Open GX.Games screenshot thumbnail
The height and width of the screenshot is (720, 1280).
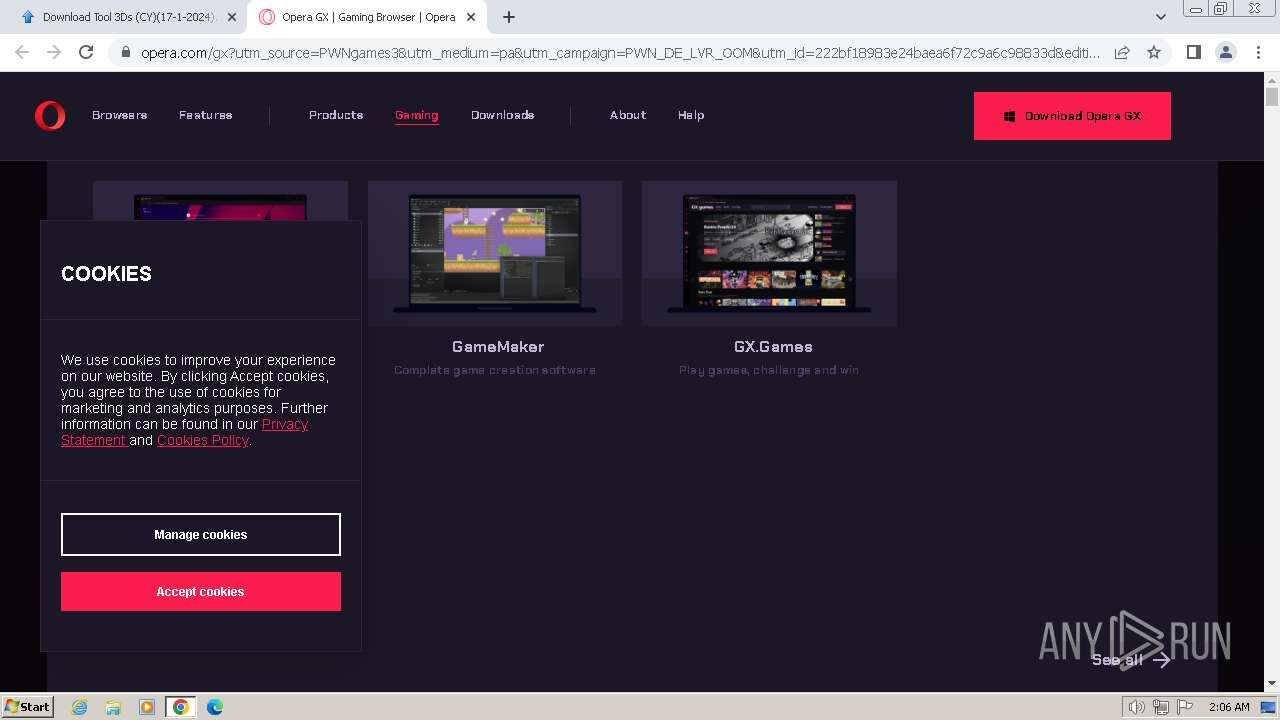click(769, 253)
